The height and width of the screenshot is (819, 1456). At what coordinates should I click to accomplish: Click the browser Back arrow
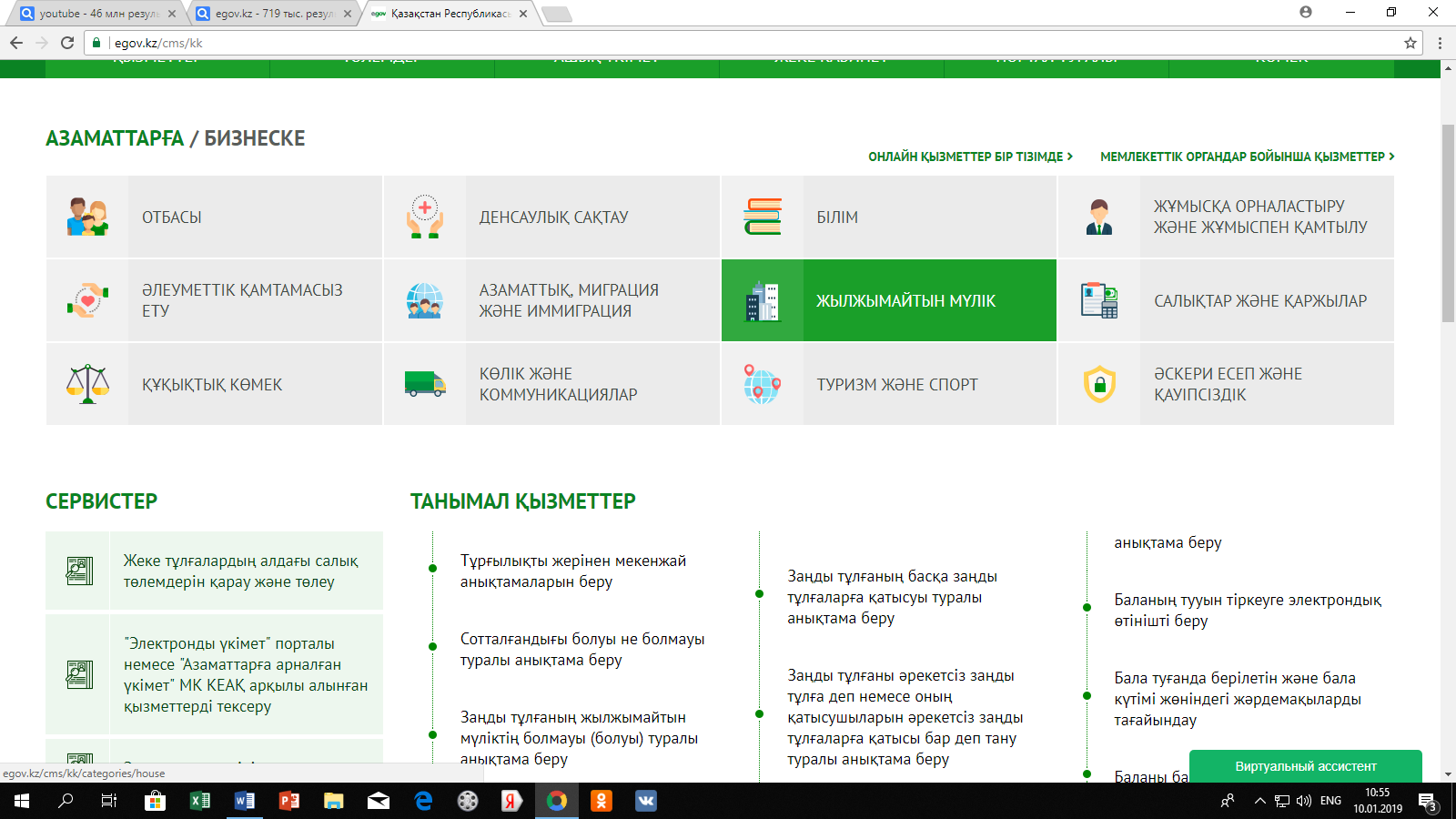pyautogui.click(x=16, y=43)
